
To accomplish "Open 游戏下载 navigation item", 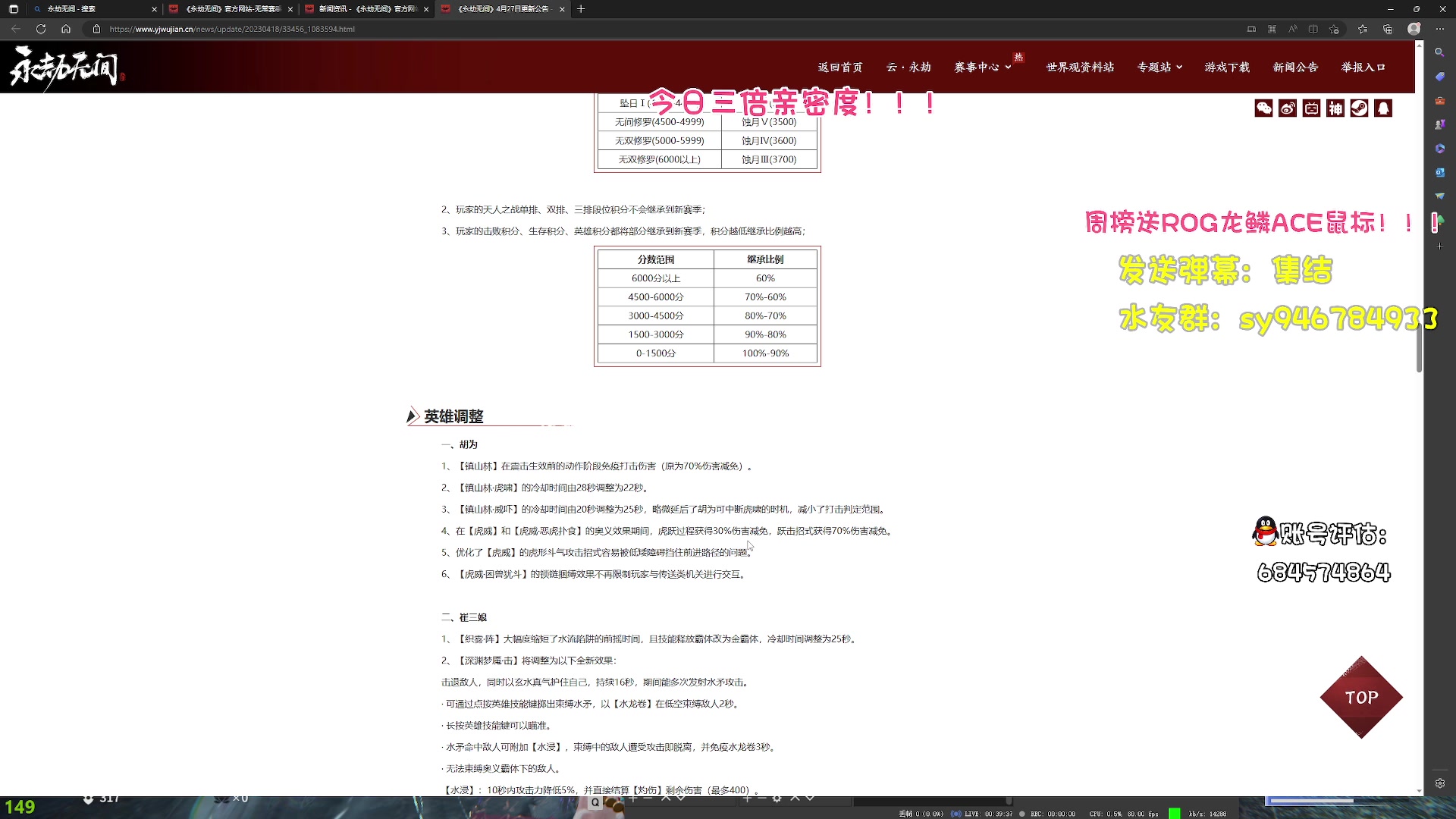I will [1227, 67].
